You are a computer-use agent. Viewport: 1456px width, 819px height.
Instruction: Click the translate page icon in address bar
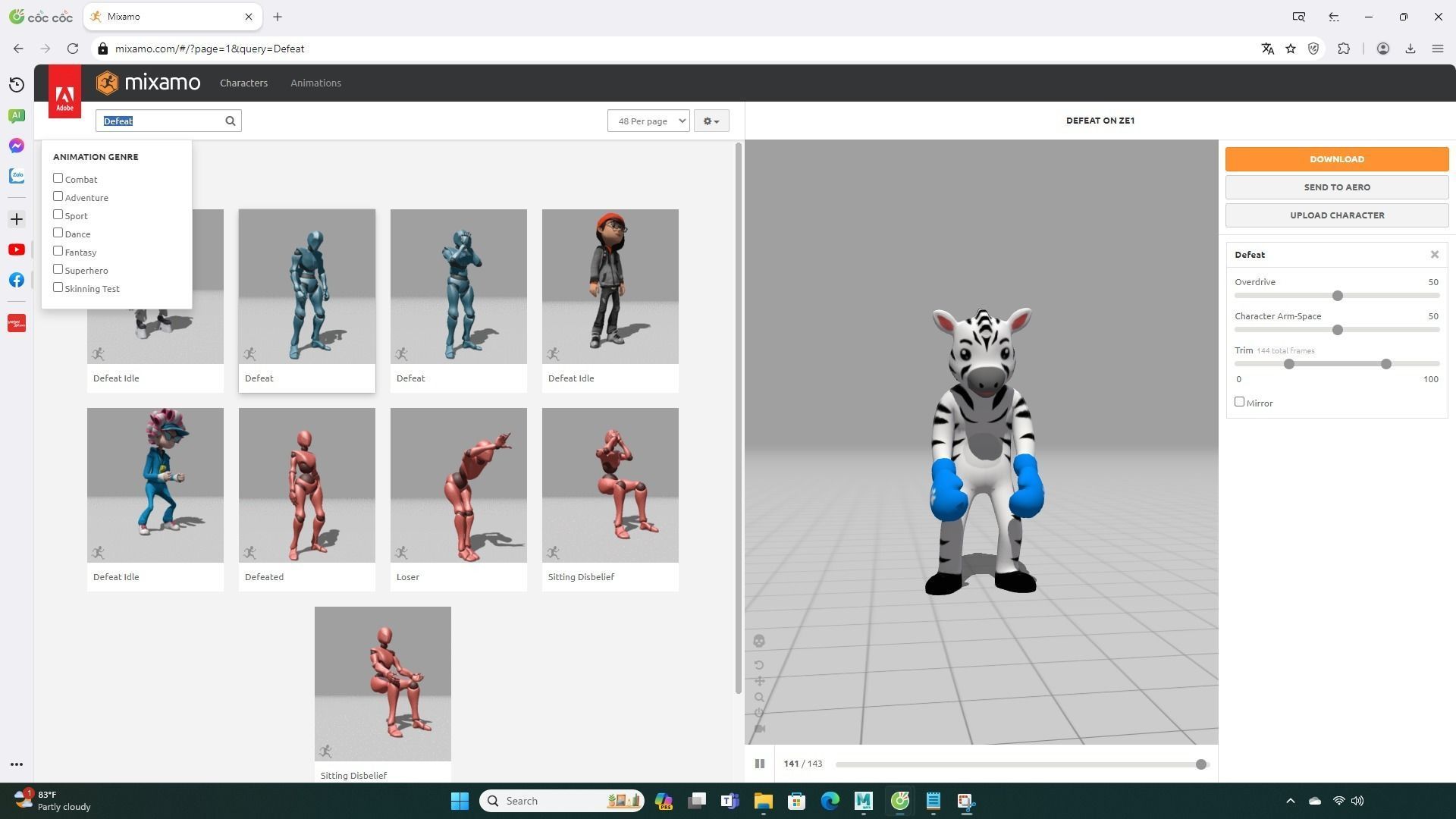tap(1267, 49)
